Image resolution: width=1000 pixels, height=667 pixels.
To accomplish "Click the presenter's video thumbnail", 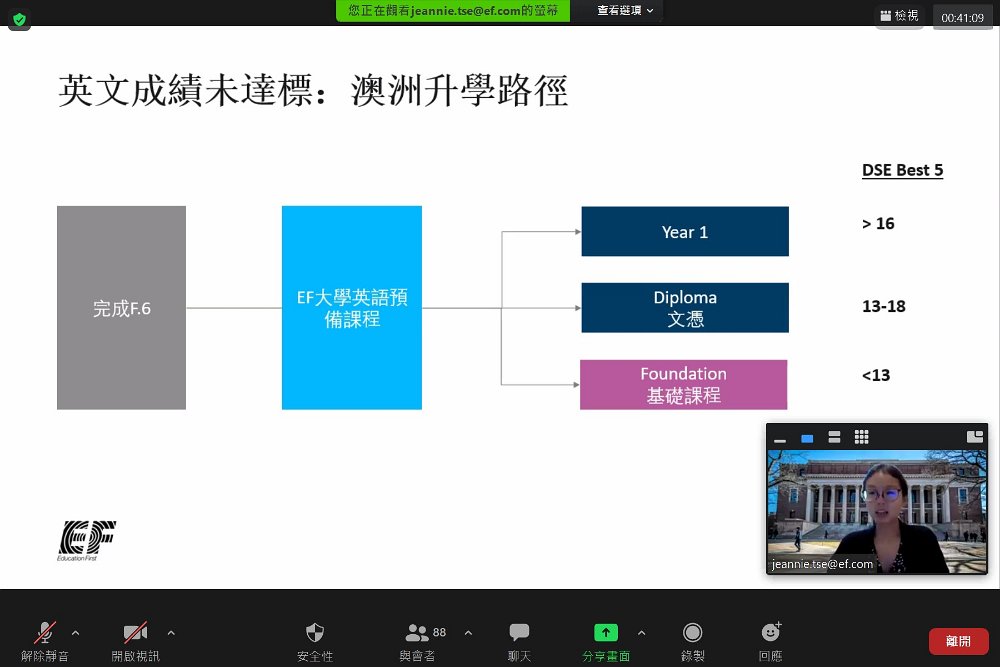I will (877, 511).
